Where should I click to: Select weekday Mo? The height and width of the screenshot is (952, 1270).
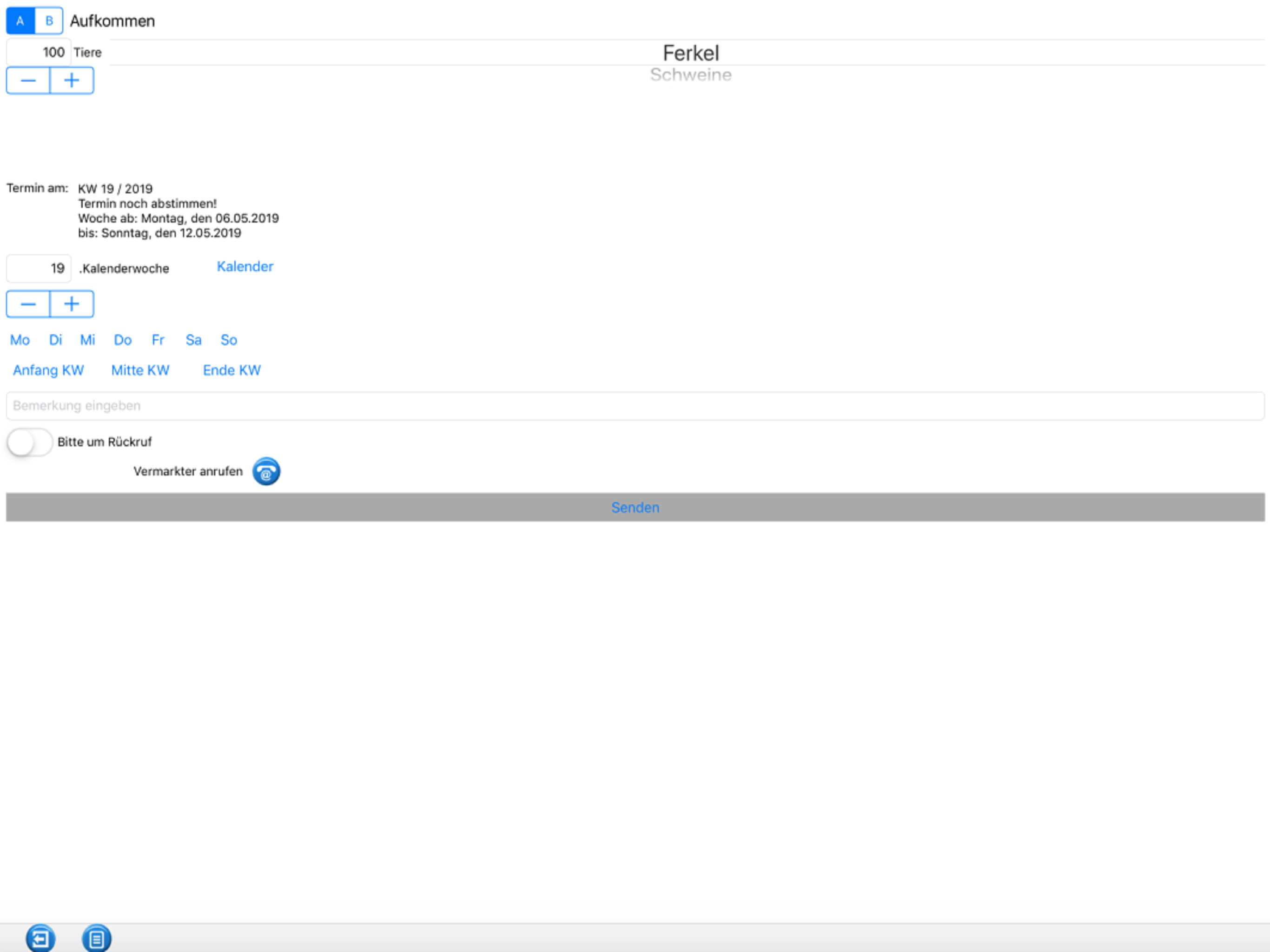[x=20, y=340]
